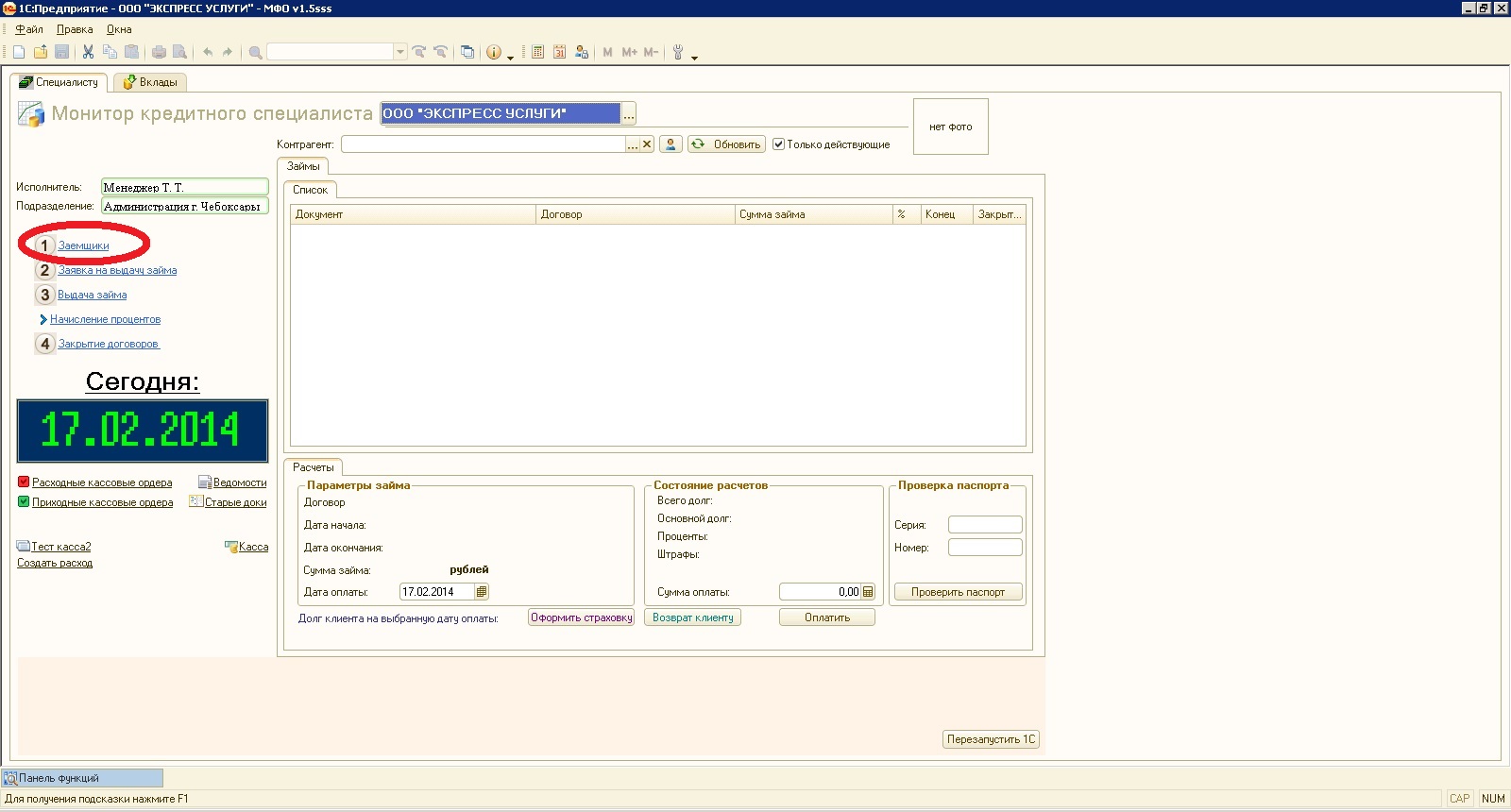Open the Файл menu
The image size is (1511, 812).
29,29
